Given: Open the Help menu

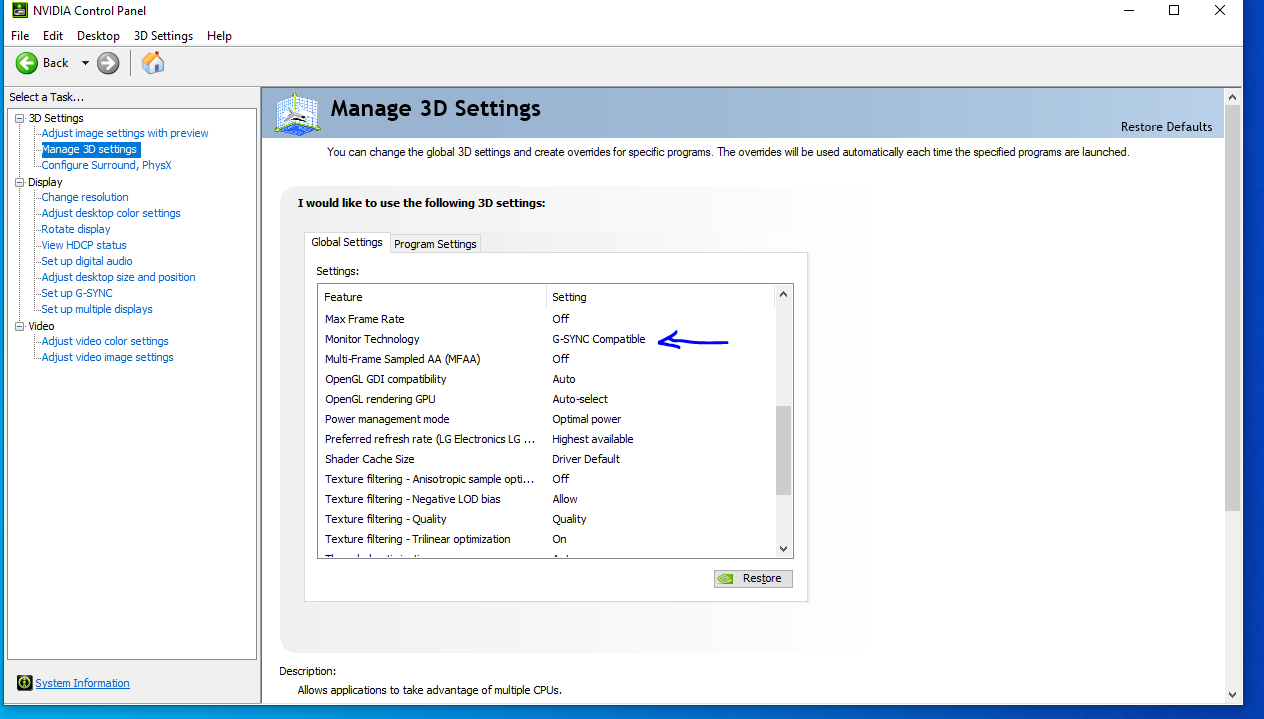Looking at the screenshot, I should coord(219,36).
